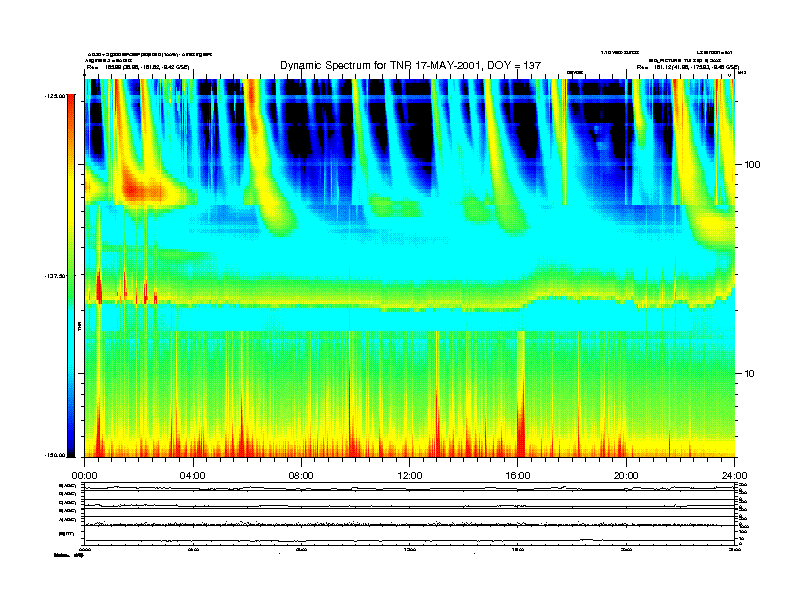Pick the 12:00 time axis label
The width and height of the screenshot is (792, 612).
point(410,476)
